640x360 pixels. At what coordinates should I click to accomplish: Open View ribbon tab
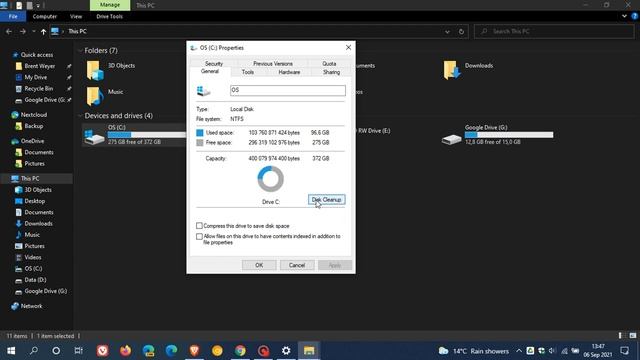[76, 16]
